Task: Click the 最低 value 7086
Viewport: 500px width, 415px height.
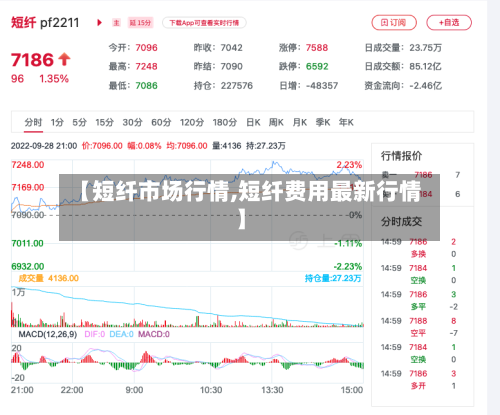Action: (x=146, y=86)
